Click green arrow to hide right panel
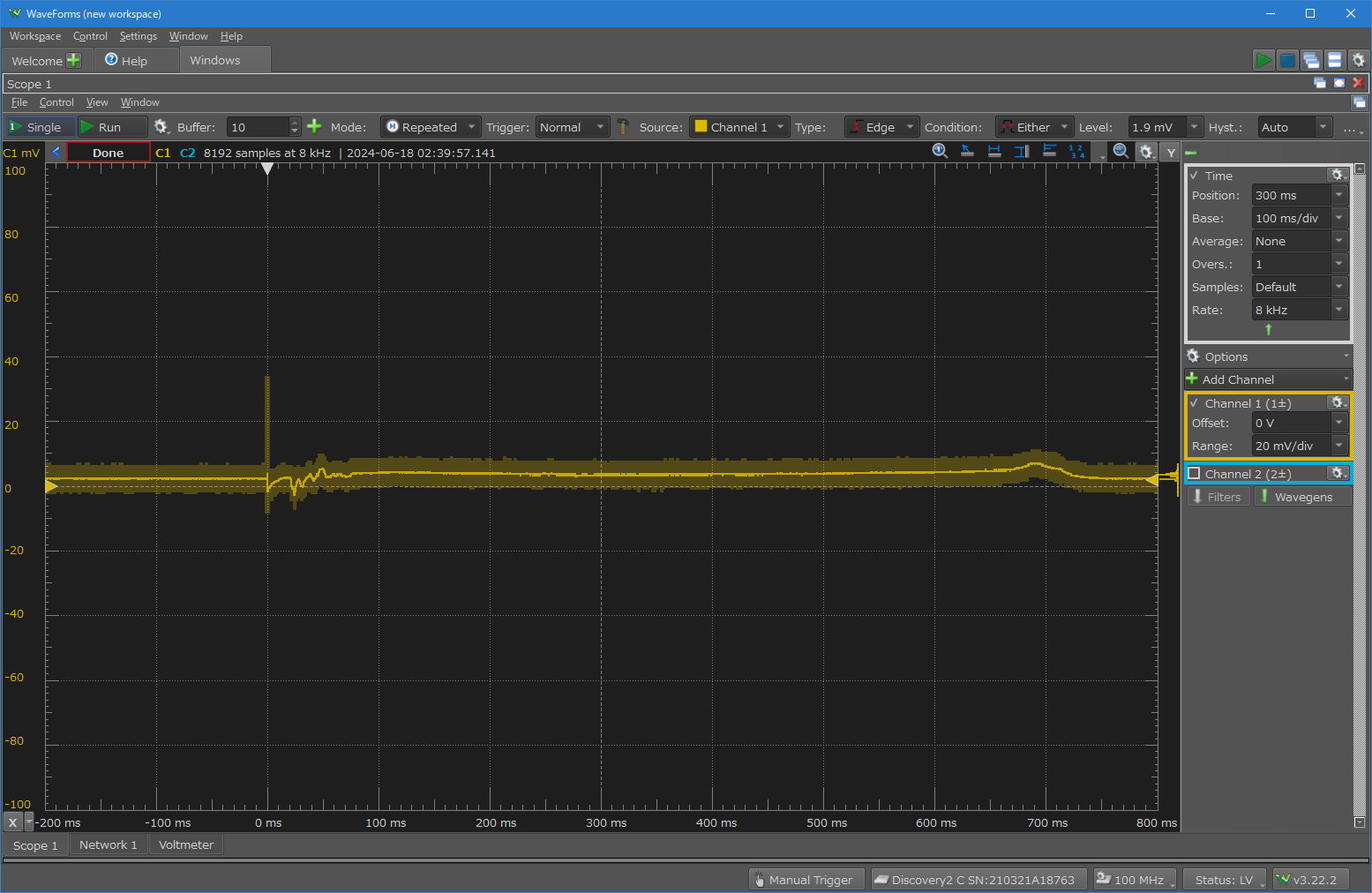 [1190, 153]
